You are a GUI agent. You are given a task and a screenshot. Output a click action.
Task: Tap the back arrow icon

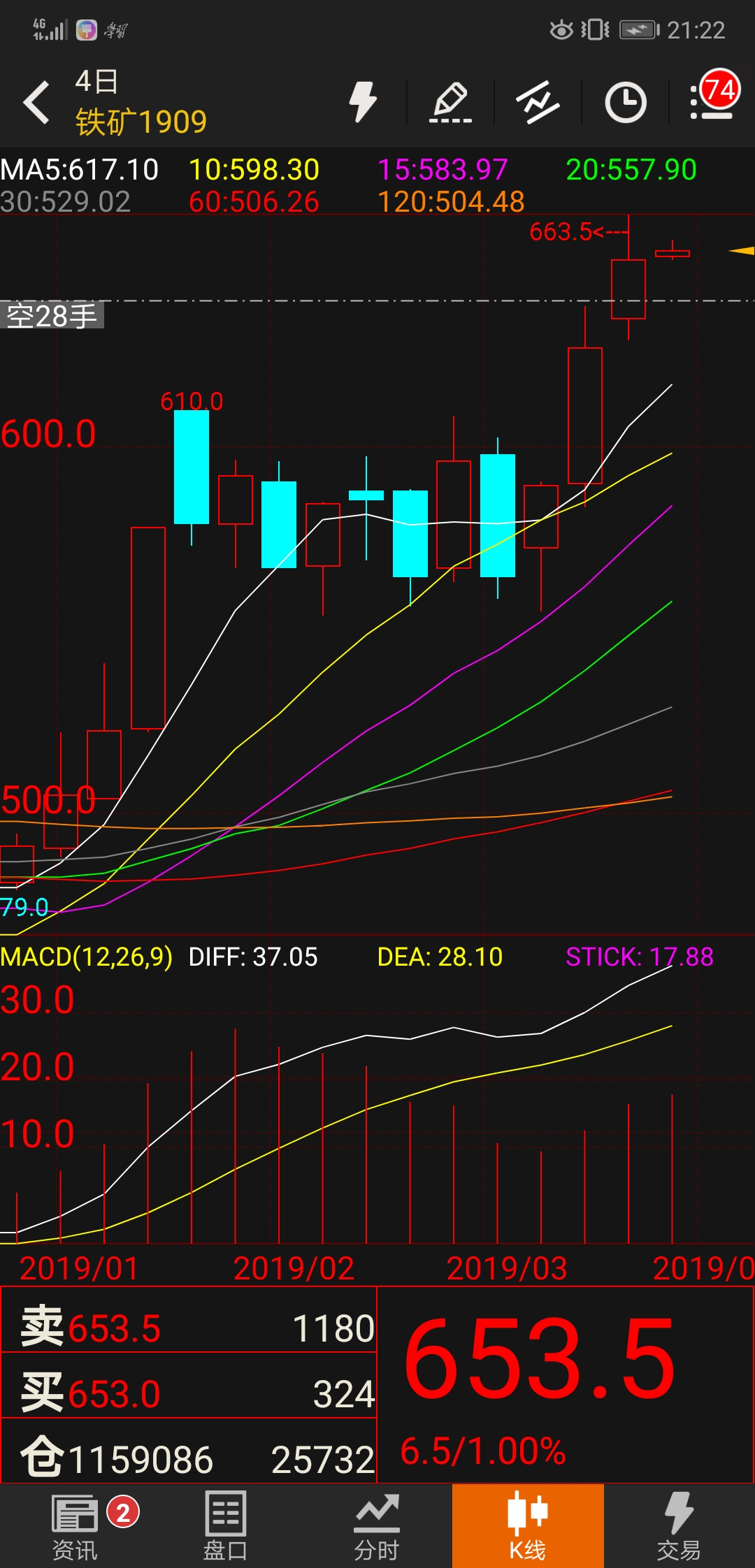point(37,103)
